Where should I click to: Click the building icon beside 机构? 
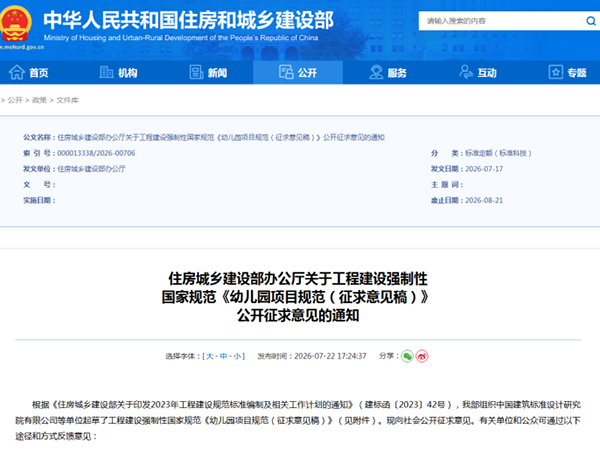106,72
